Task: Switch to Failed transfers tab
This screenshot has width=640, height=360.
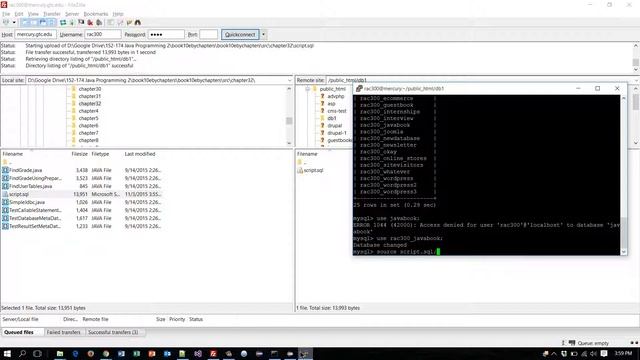Action: pos(63,333)
